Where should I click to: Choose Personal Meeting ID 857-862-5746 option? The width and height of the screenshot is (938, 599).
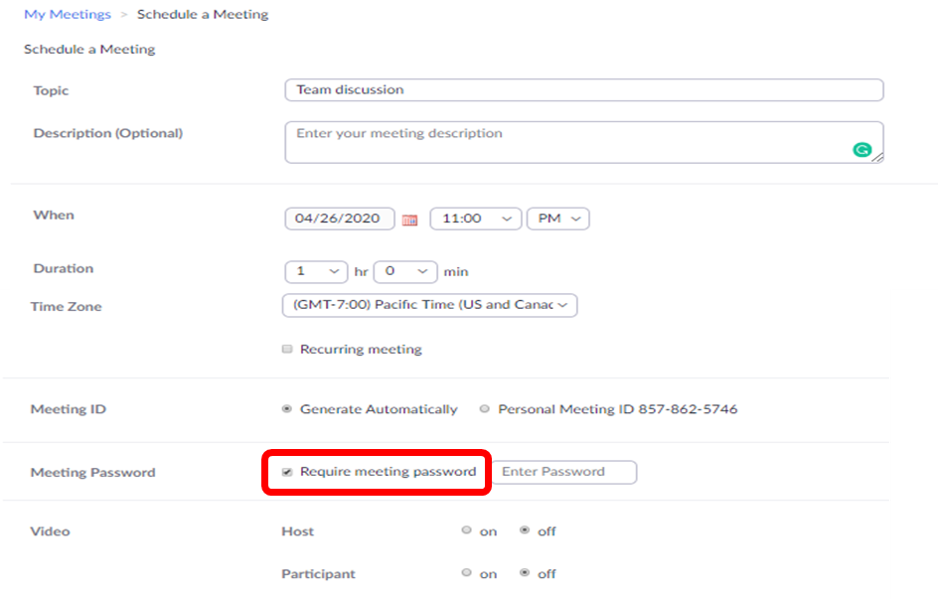(485, 409)
